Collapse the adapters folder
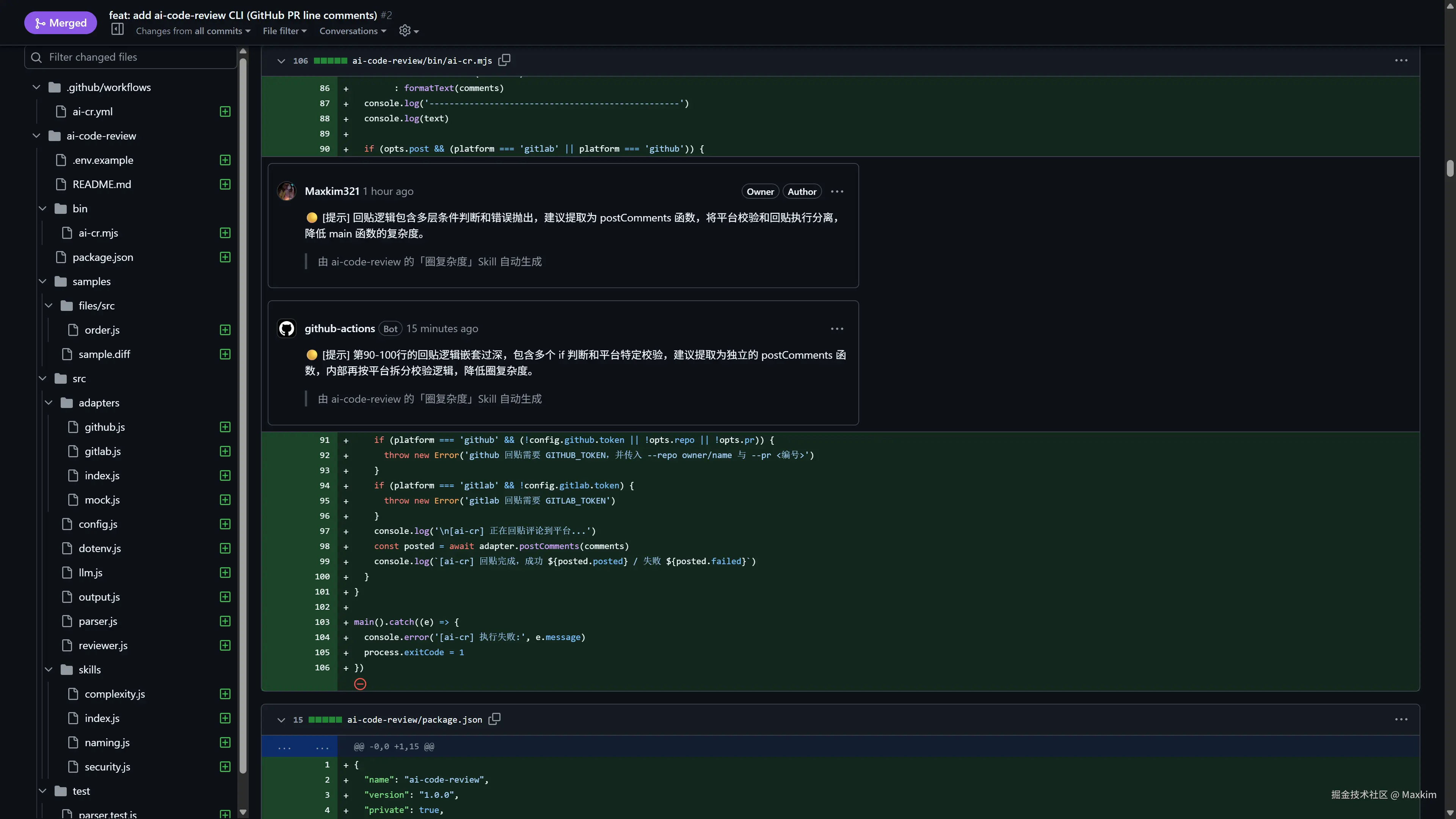 (49, 402)
